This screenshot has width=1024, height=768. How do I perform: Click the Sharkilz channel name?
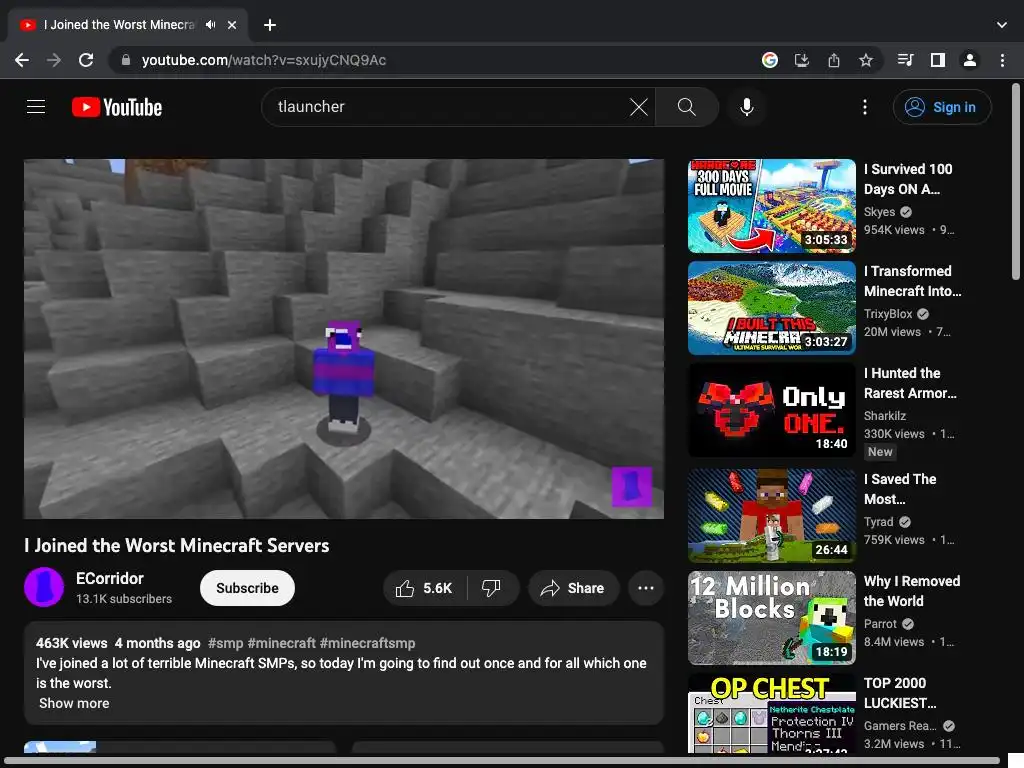click(x=884, y=415)
